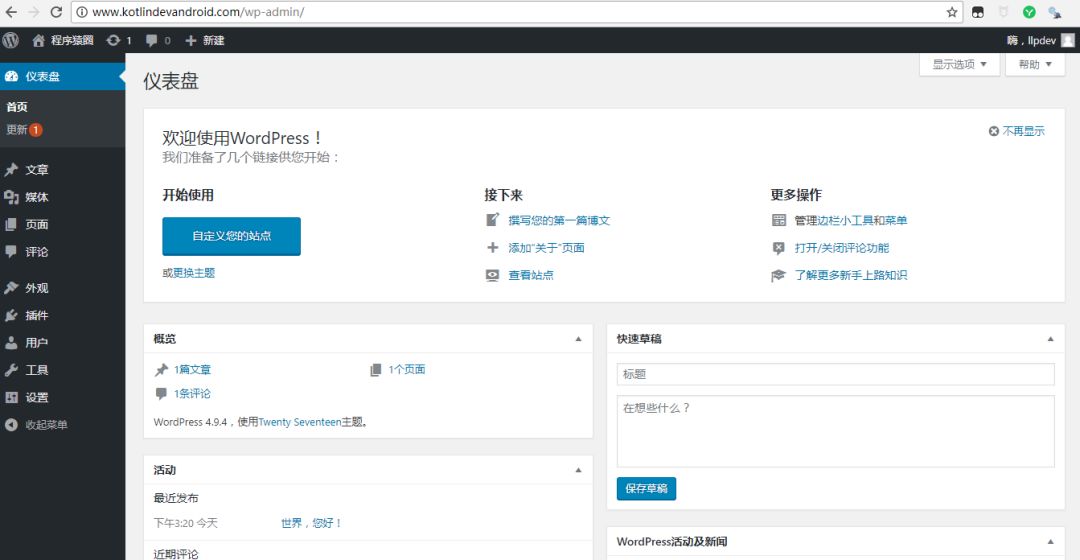Click the 保存草稿 button
The image size is (1080, 560).
tap(646, 488)
